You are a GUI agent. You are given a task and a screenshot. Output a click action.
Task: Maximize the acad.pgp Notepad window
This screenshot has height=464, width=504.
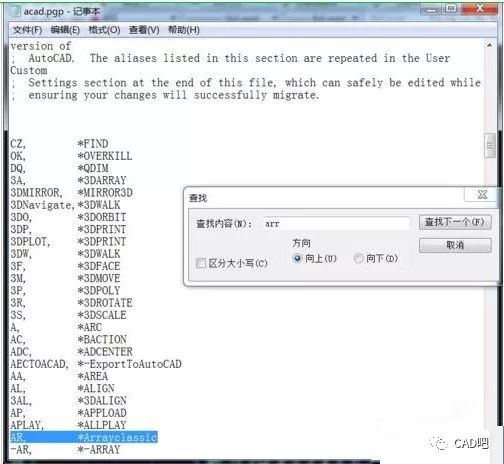pyautogui.click(x=451, y=9)
